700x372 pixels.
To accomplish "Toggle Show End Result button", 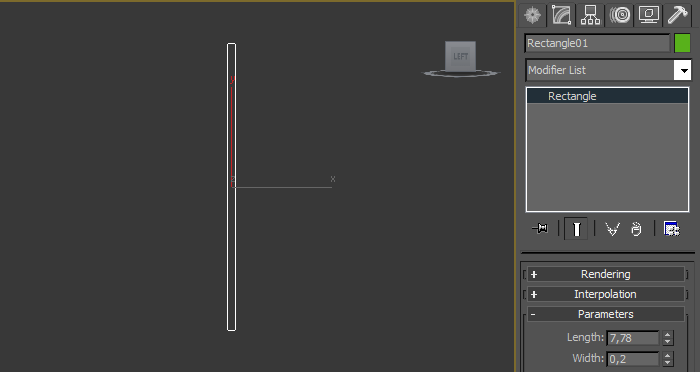I will coord(576,229).
